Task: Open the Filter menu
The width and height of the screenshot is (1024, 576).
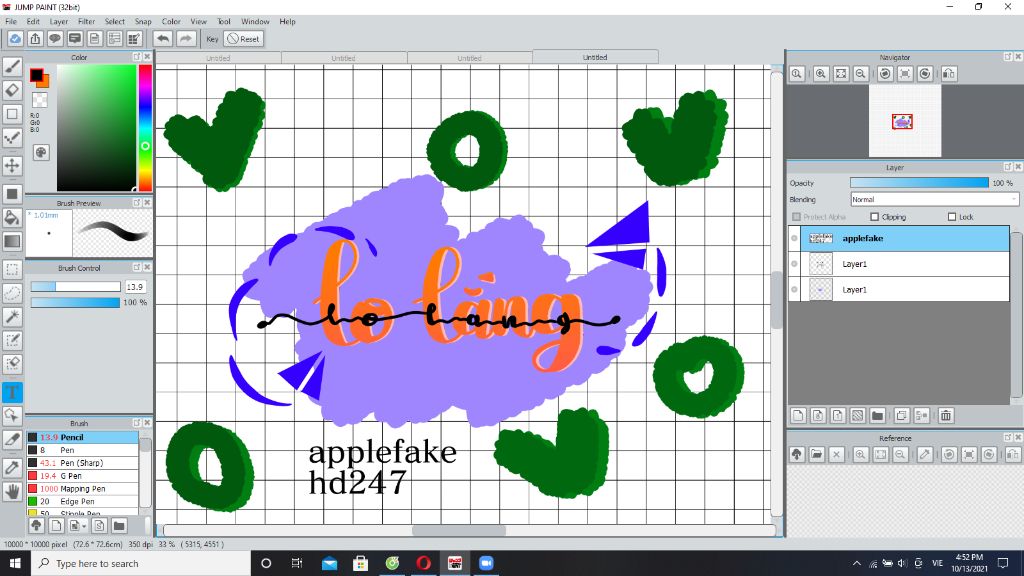Action: pyautogui.click(x=86, y=22)
